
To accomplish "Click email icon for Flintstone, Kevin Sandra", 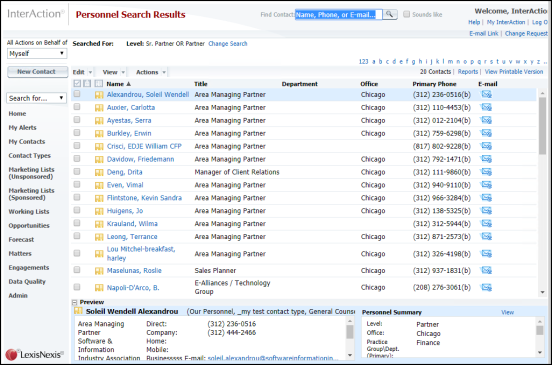I will coord(487,198).
